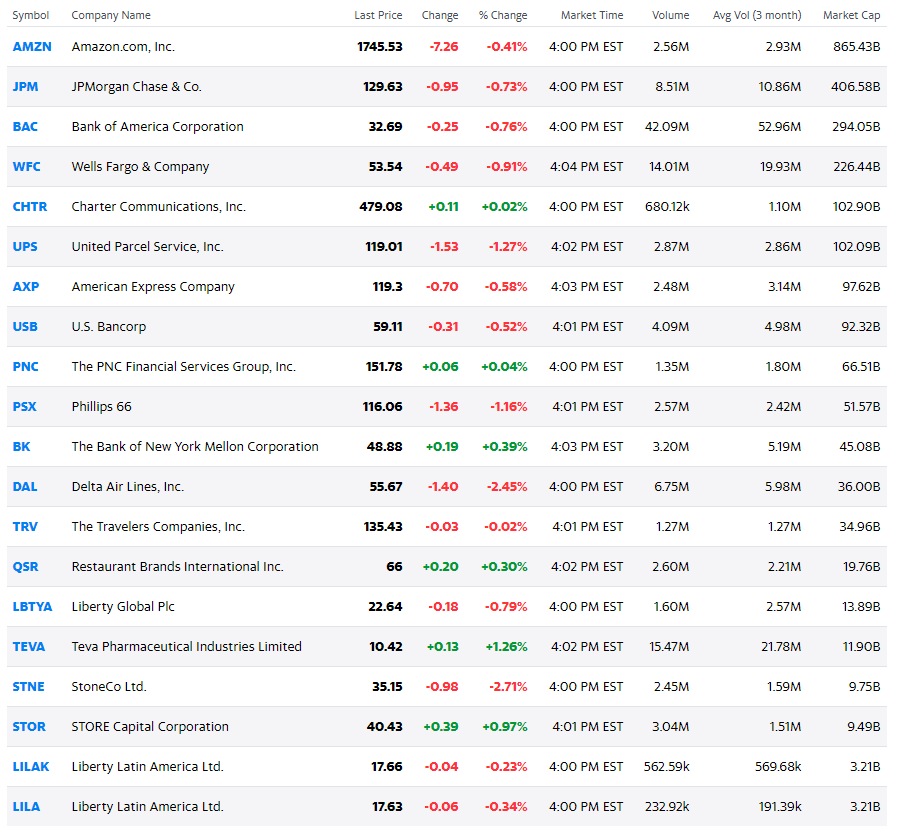The image size is (905, 828).
Task: Open the QSR ticker symbol link
Action: pyautogui.click(x=25, y=567)
